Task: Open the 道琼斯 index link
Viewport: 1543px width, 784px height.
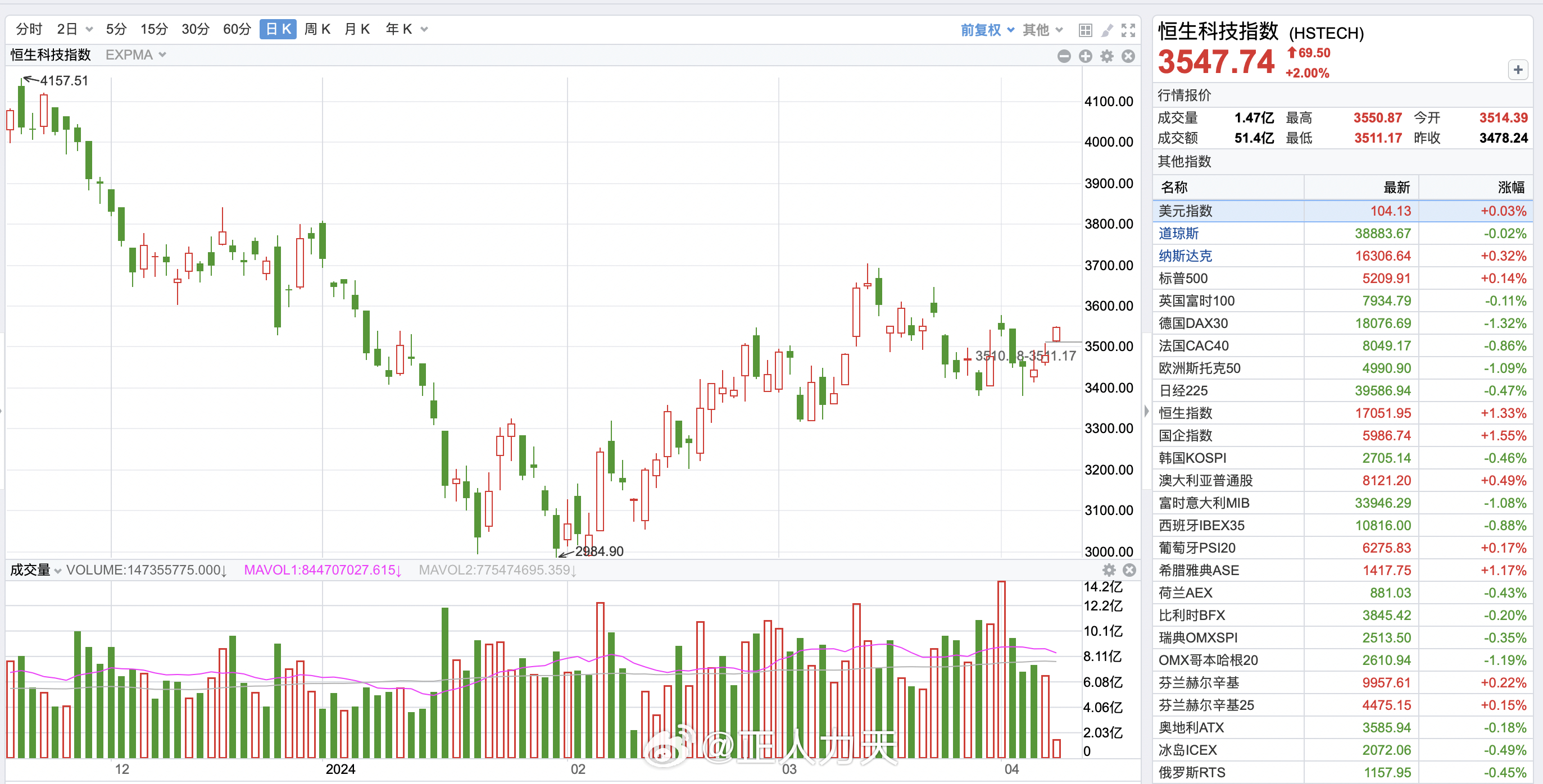Action: pos(1178,234)
